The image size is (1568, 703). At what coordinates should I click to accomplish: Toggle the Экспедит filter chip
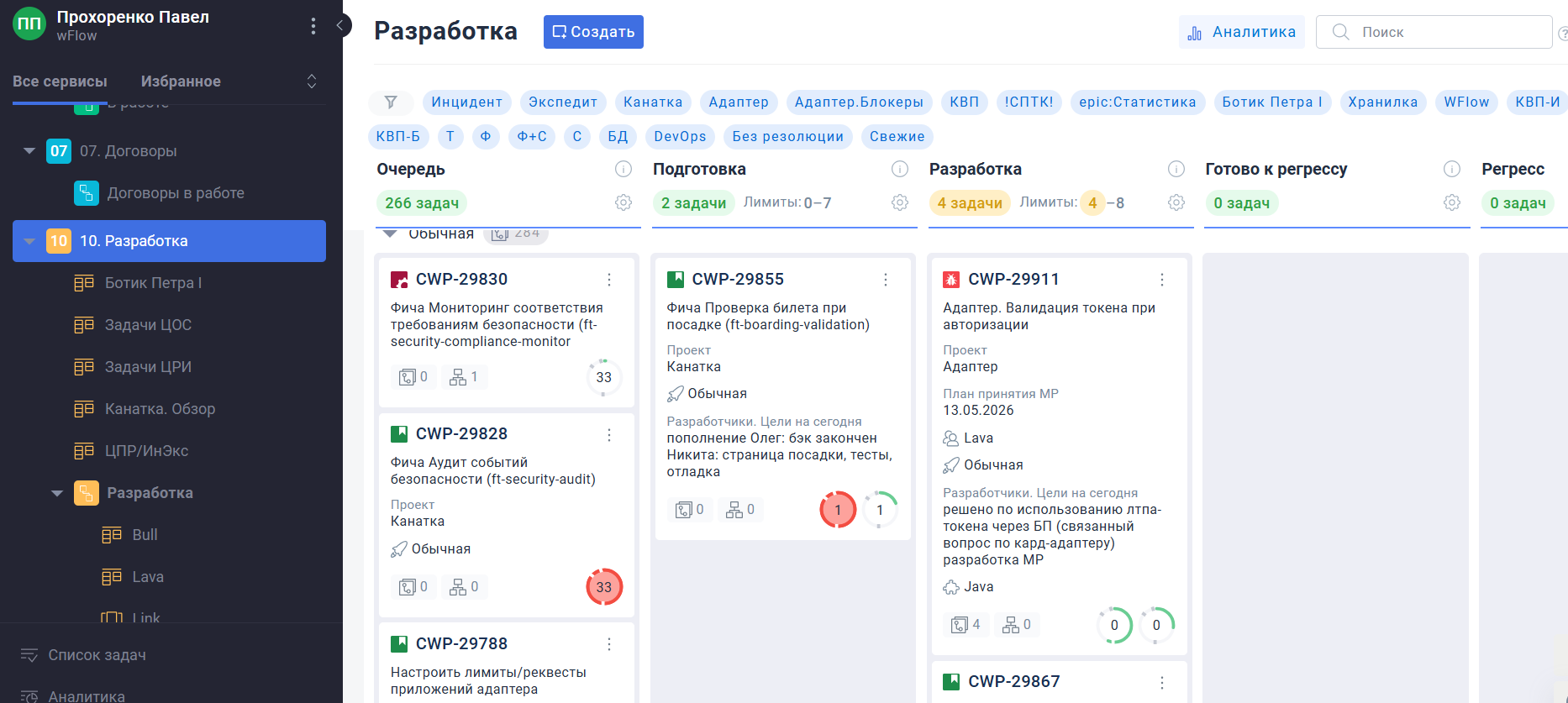563,102
